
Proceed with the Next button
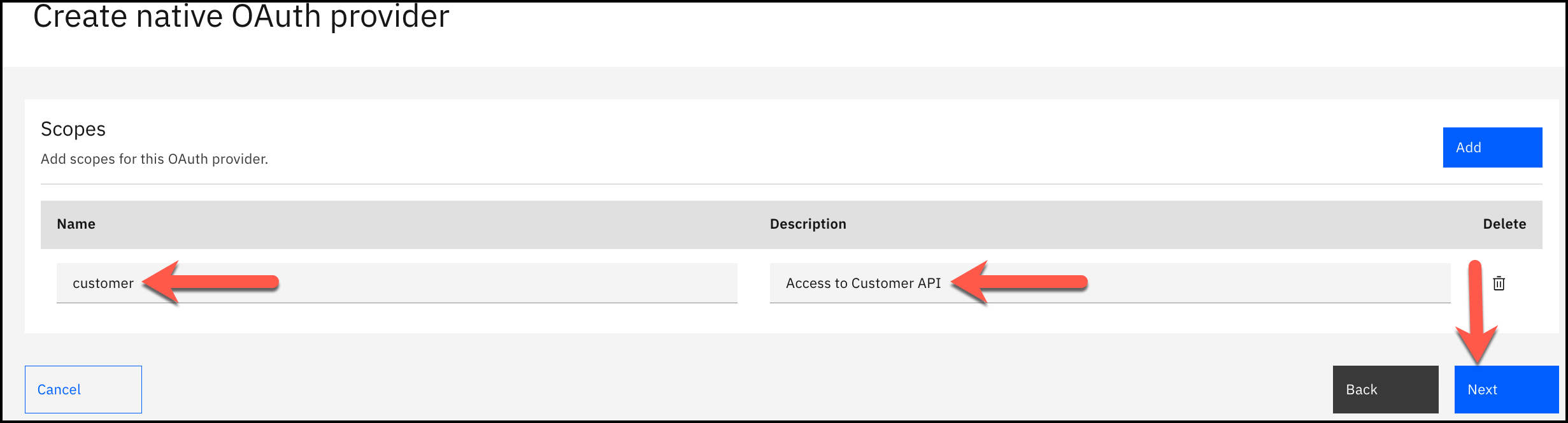tap(1506, 389)
